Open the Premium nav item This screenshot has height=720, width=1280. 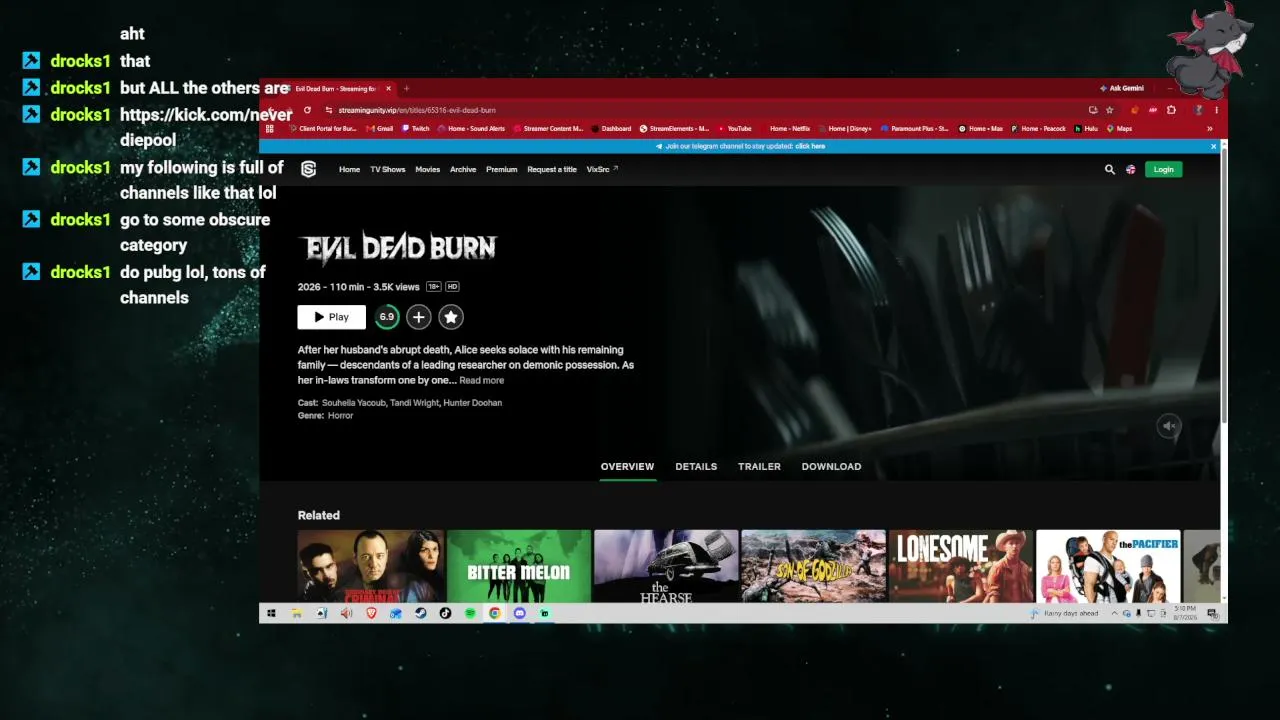point(502,170)
